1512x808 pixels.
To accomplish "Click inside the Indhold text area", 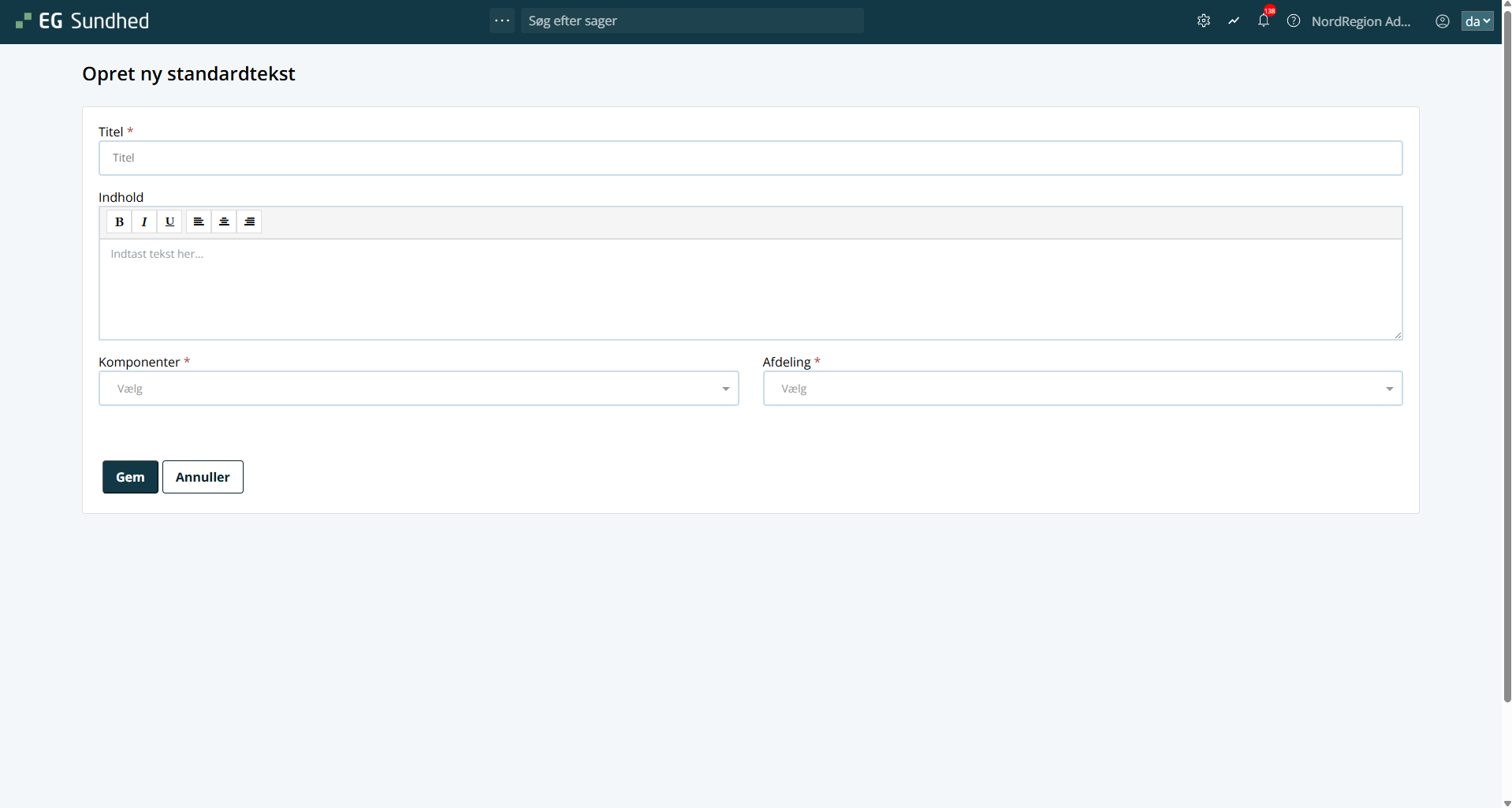I will pos(750,289).
